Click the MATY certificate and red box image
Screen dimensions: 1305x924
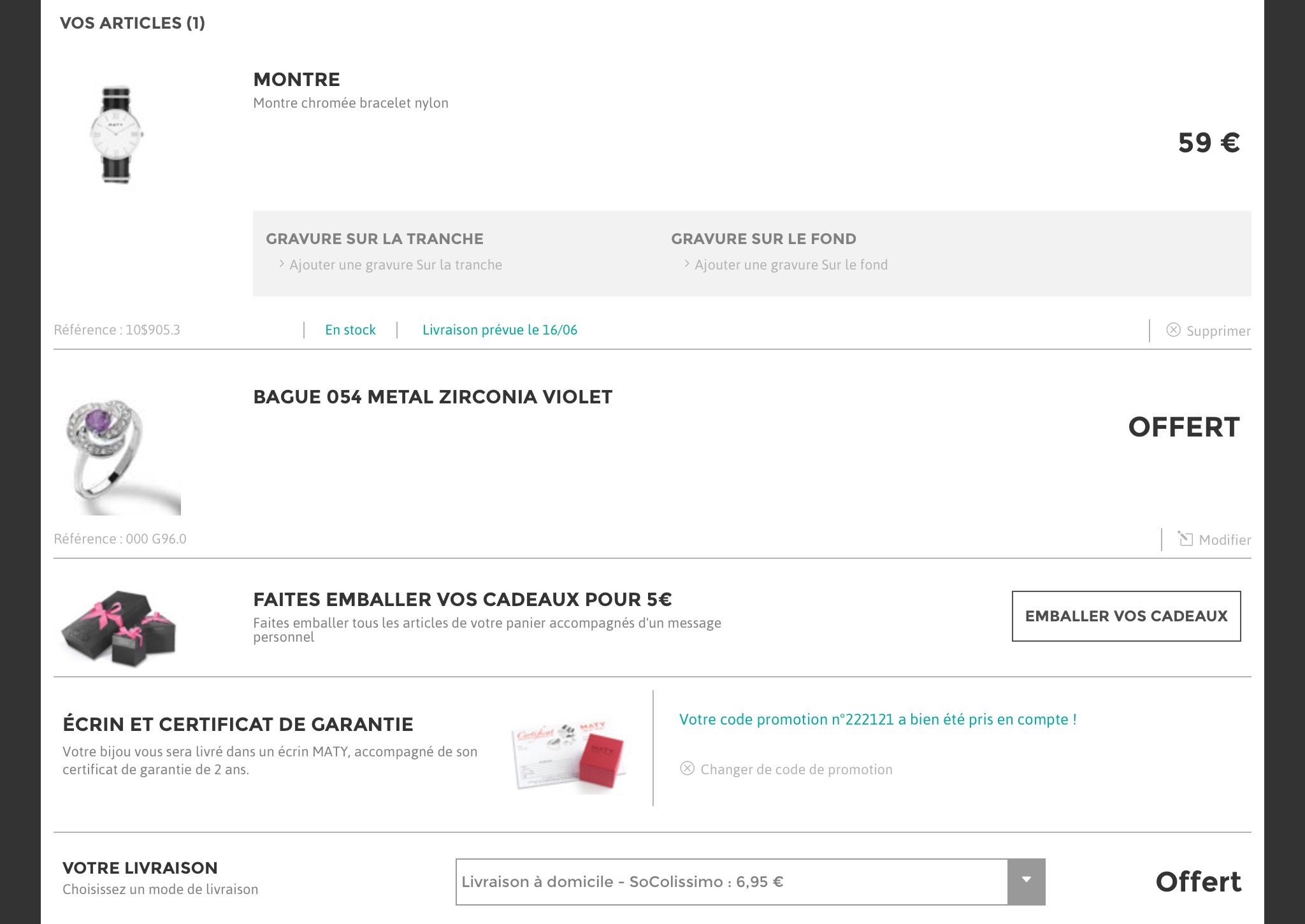pyautogui.click(x=570, y=756)
